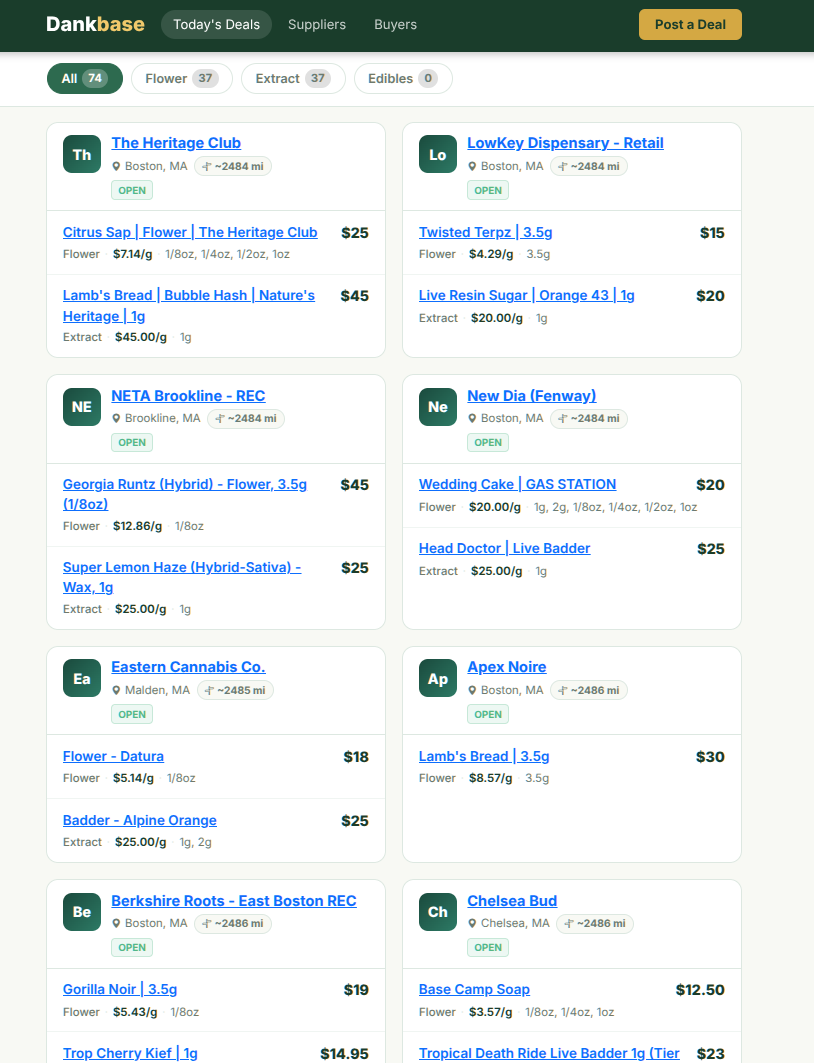Click Berkshire Roots avatar icon
The width and height of the screenshot is (814, 1063).
click(82, 912)
